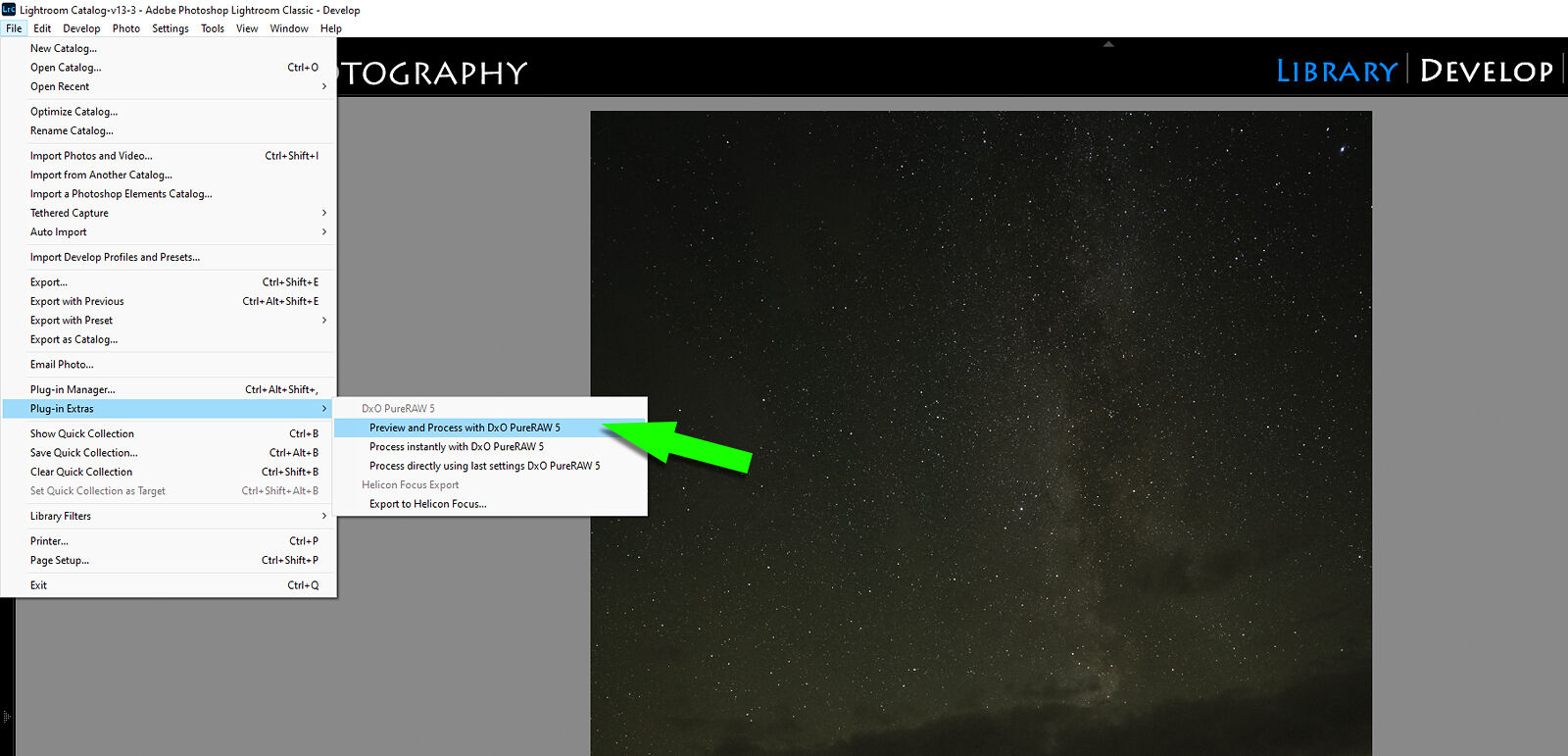1568x756 pixels.
Task: Select Rename Catalog... menu entry
Action: (x=169, y=130)
